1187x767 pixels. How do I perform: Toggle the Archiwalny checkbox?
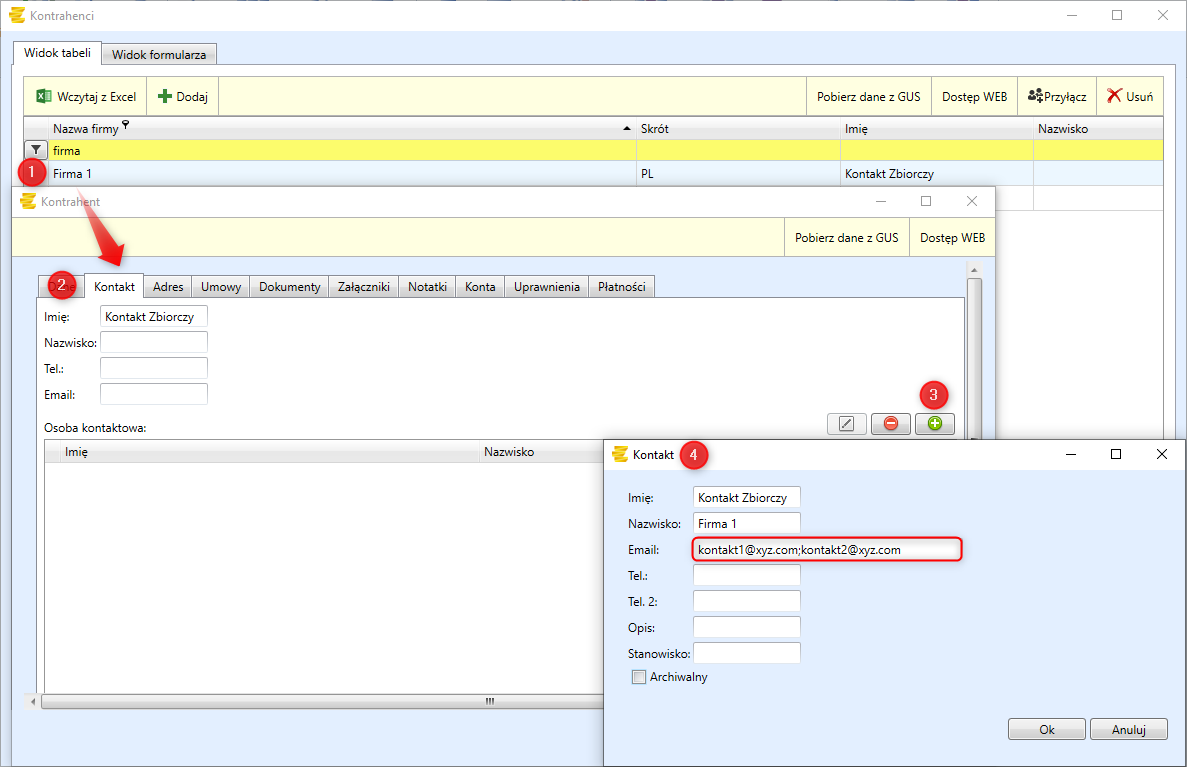[x=639, y=677]
